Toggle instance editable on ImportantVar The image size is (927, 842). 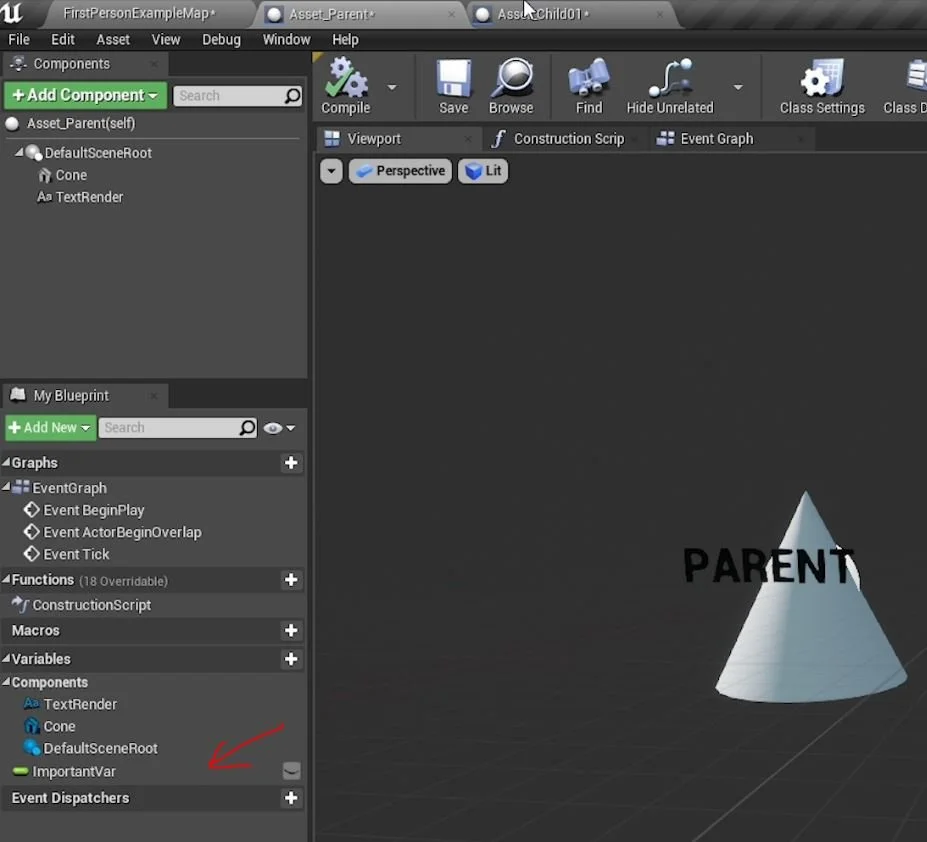[x=290, y=770]
